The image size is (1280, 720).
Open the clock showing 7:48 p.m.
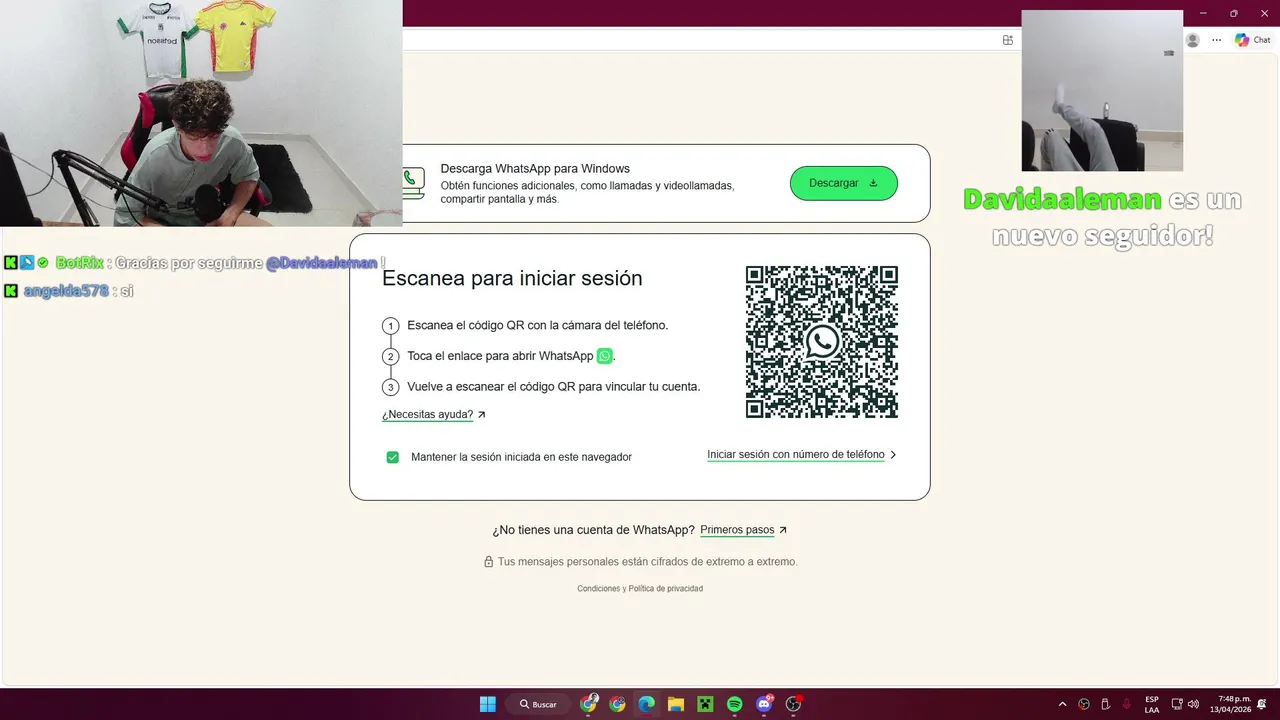pyautogui.click(x=1231, y=704)
